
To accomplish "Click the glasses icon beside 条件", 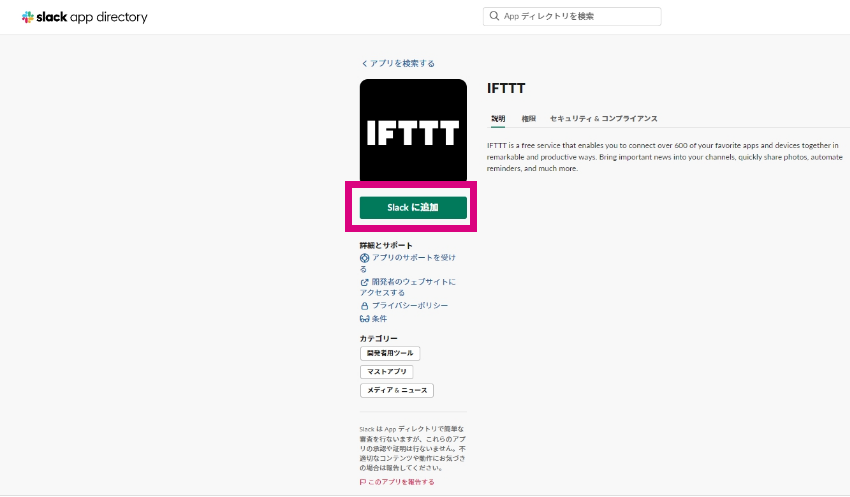I will pyautogui.click(x=365, y=319).
